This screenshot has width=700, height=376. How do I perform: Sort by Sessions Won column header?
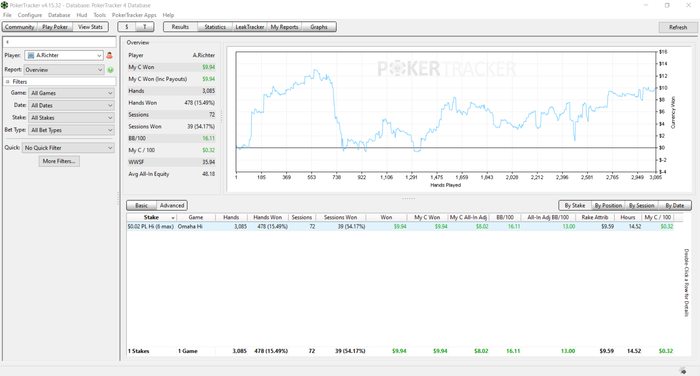tap(341, 217)
